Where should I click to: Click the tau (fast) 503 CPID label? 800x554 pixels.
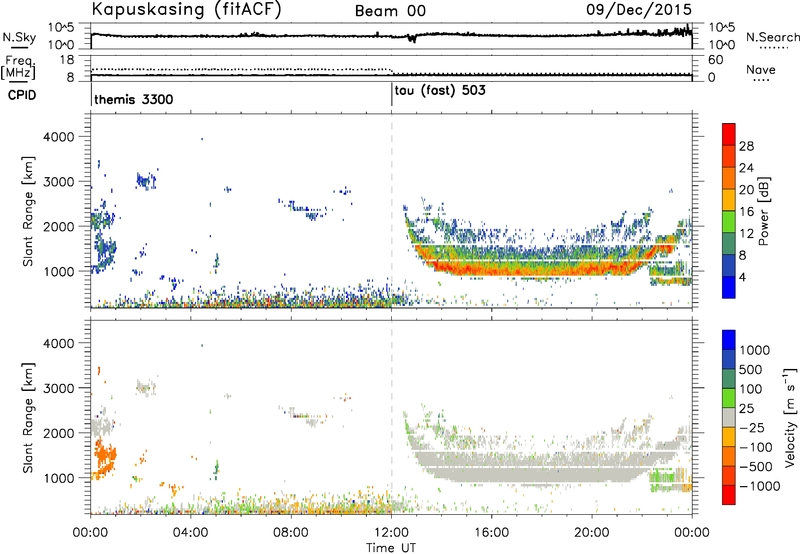pos(440,91)
